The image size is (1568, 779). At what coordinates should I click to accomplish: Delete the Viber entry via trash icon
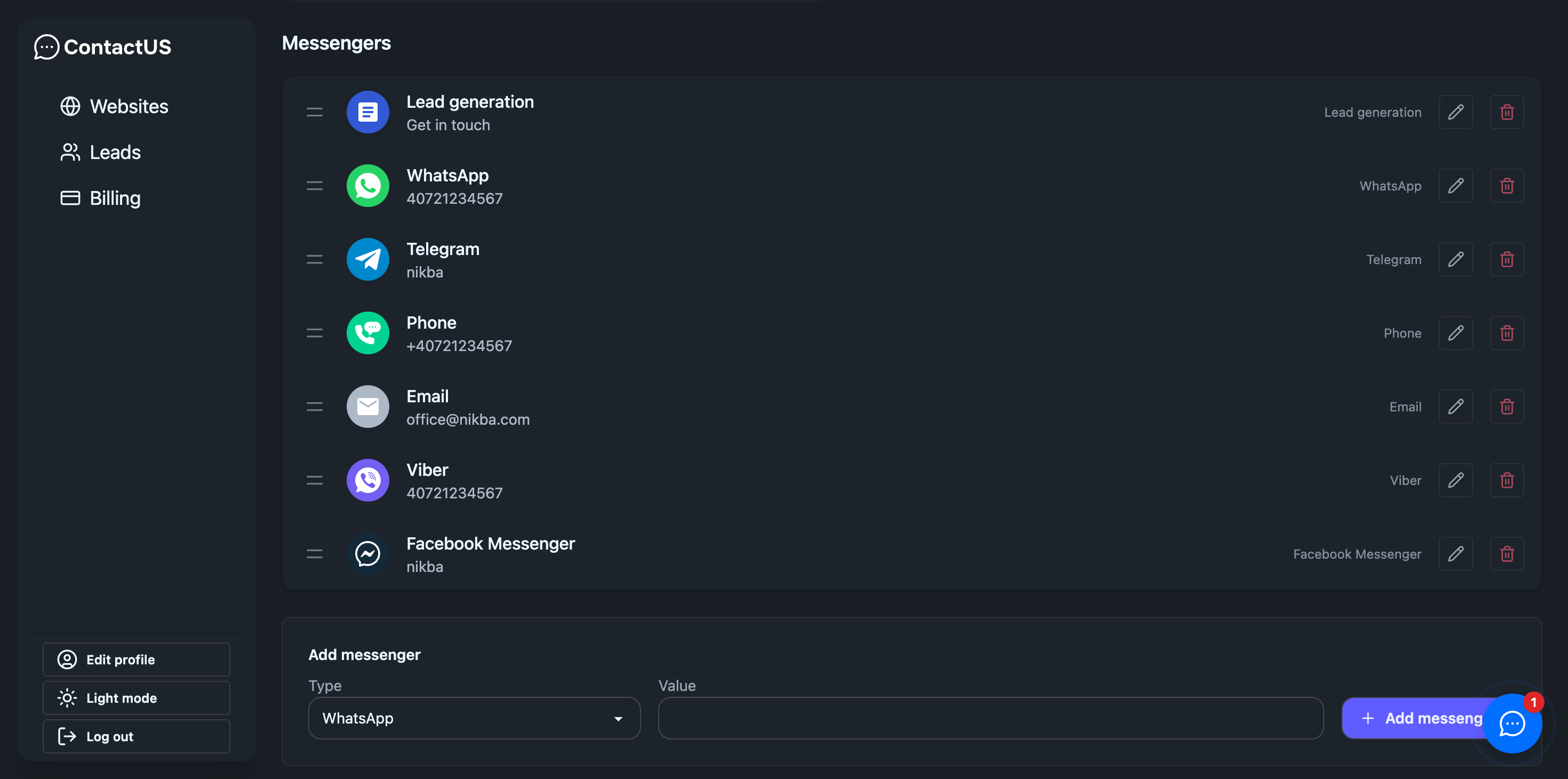[1507, 480]
